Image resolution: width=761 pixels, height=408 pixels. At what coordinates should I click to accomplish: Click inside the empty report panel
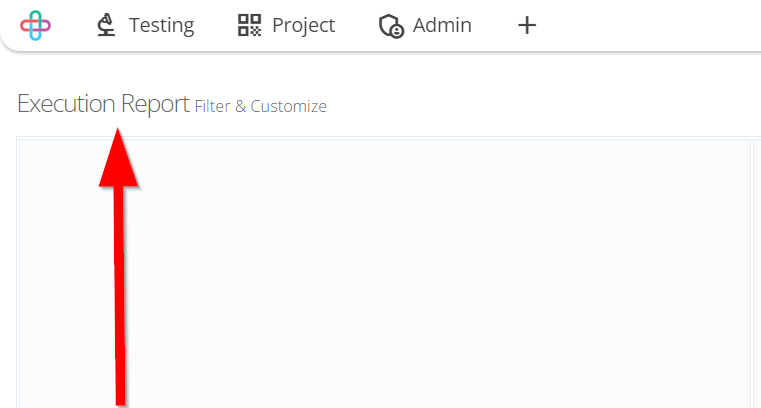pyautogui.click(x=385, y=274)
